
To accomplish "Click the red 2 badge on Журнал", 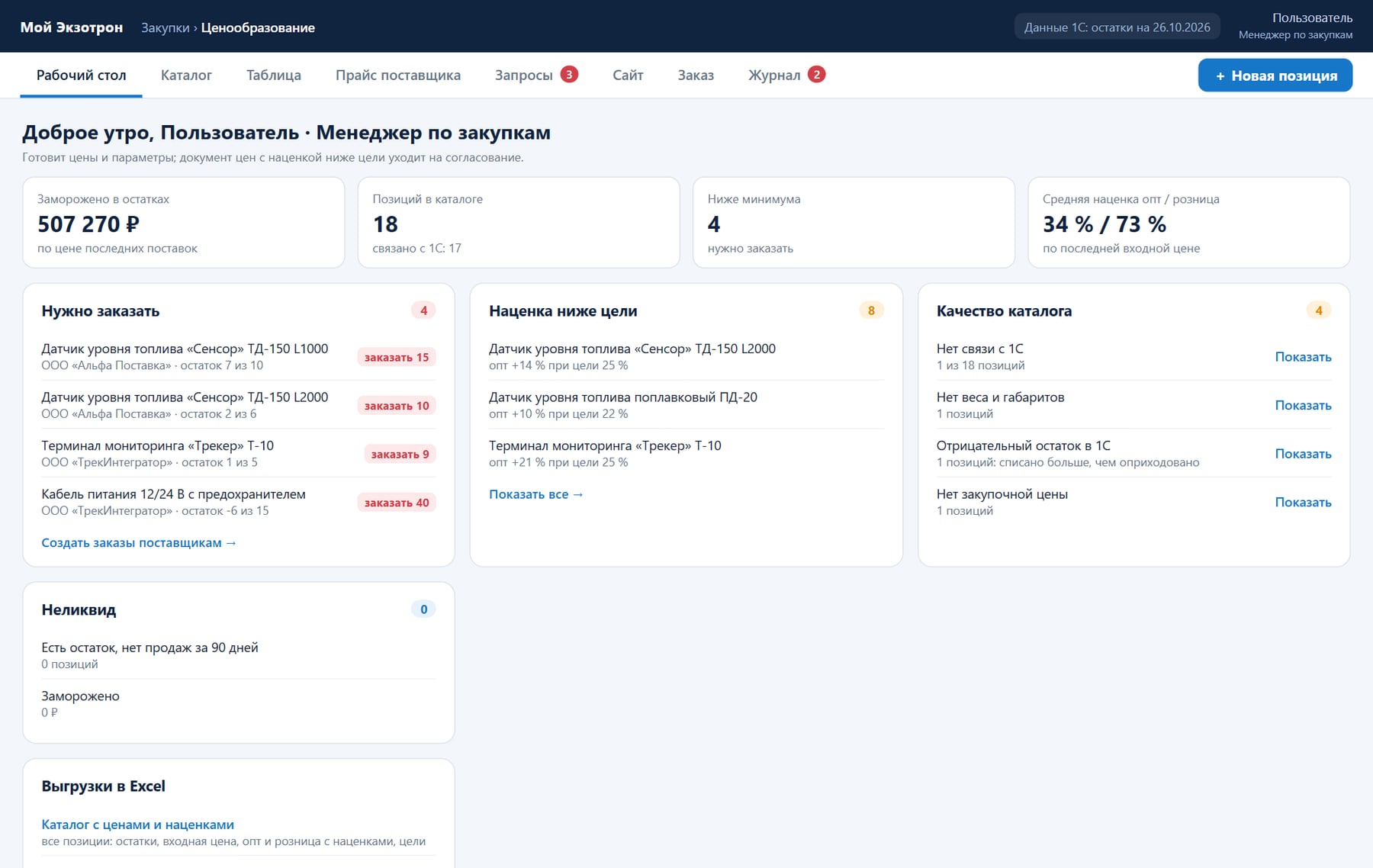I will pos(816,74).
